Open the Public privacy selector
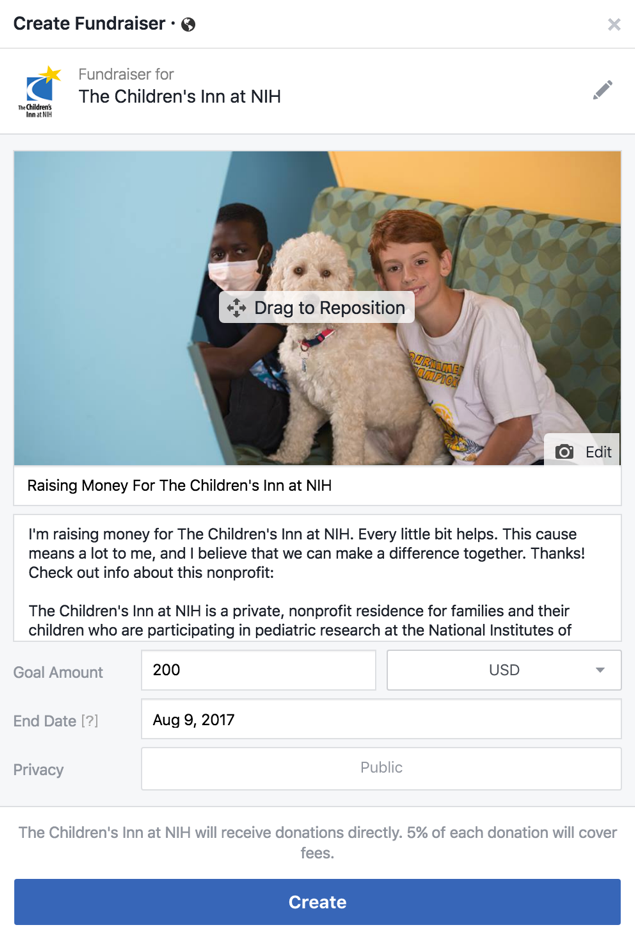Image resolution: width=635 pixels, height=938 pixels. click(381, 768)
